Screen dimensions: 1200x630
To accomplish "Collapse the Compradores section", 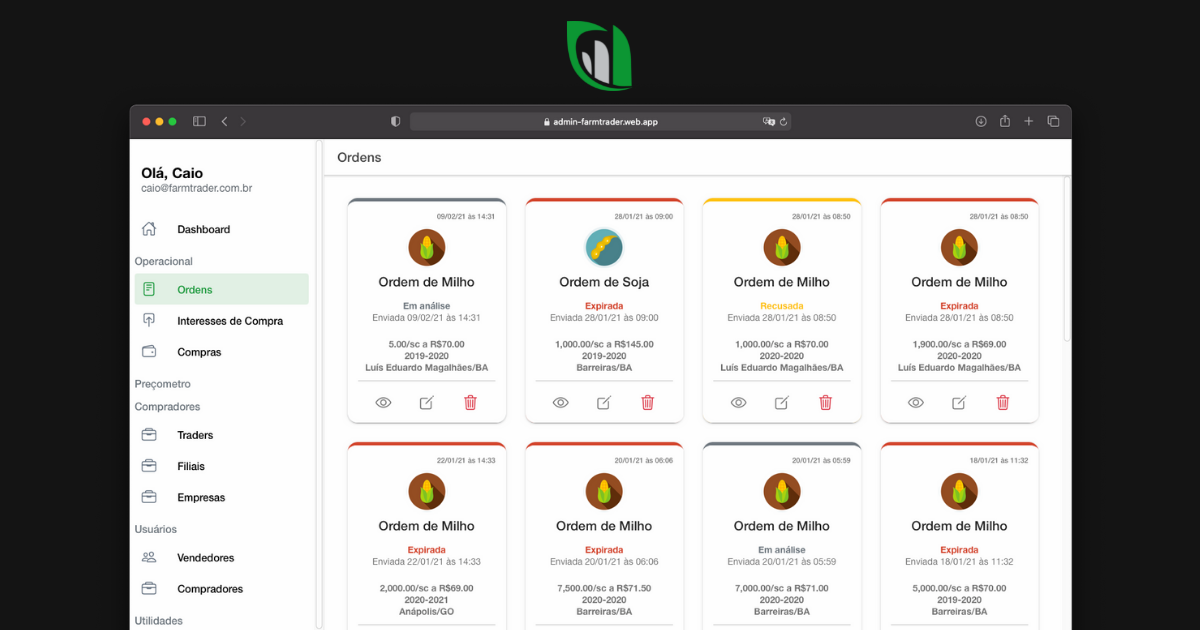I will pos(166,406).
